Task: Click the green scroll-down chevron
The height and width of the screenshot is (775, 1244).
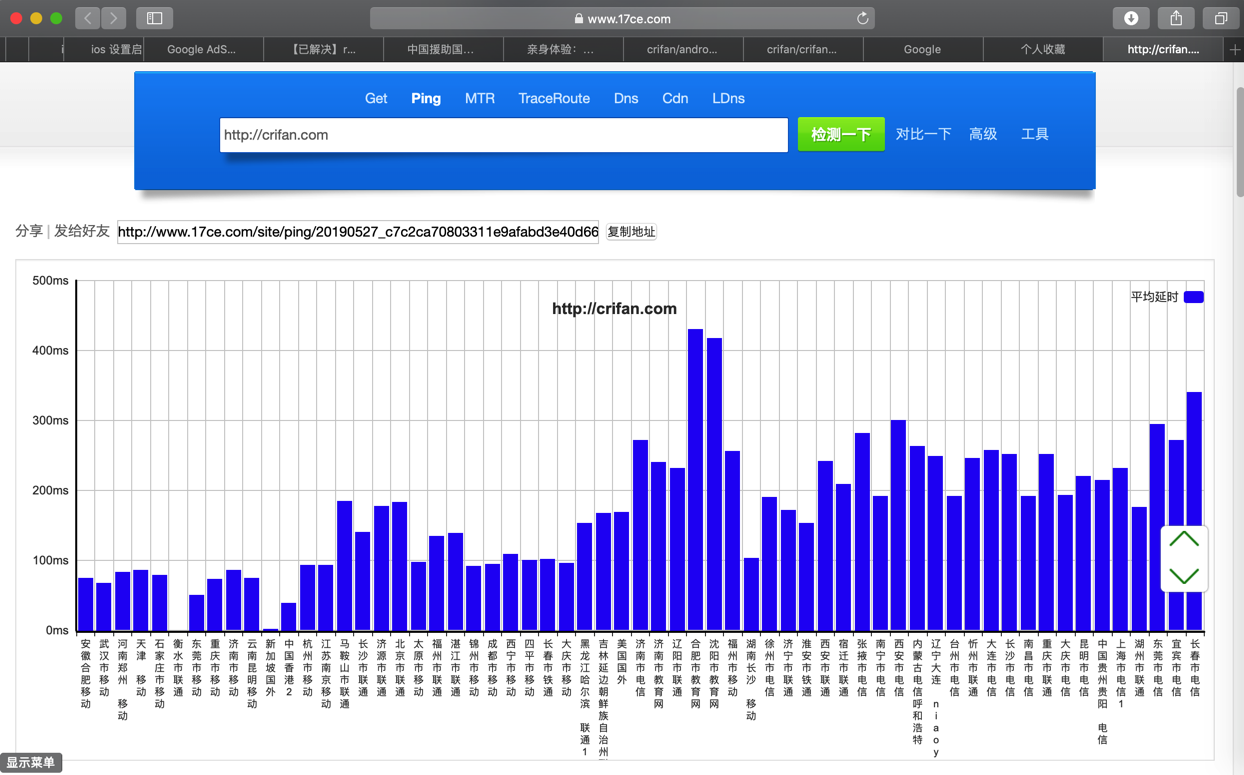Action: (x=1184, y=576)
